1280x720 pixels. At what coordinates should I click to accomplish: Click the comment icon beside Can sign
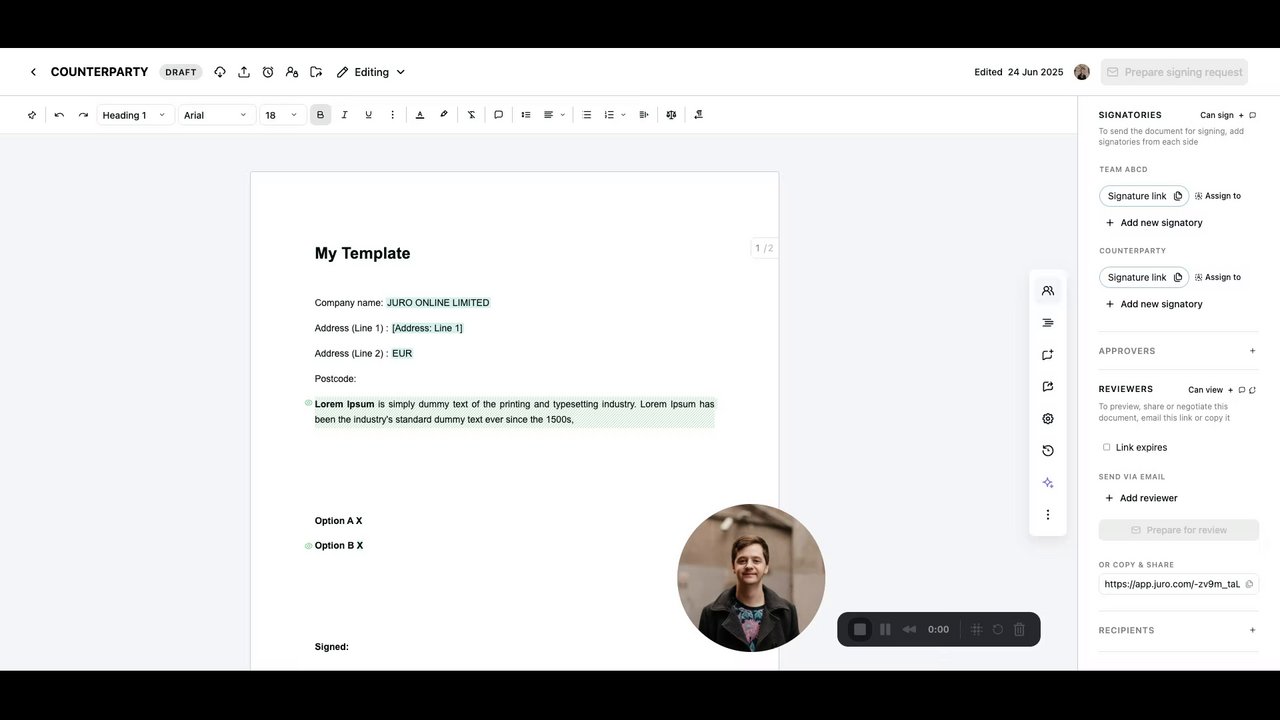coord(1253,115)
